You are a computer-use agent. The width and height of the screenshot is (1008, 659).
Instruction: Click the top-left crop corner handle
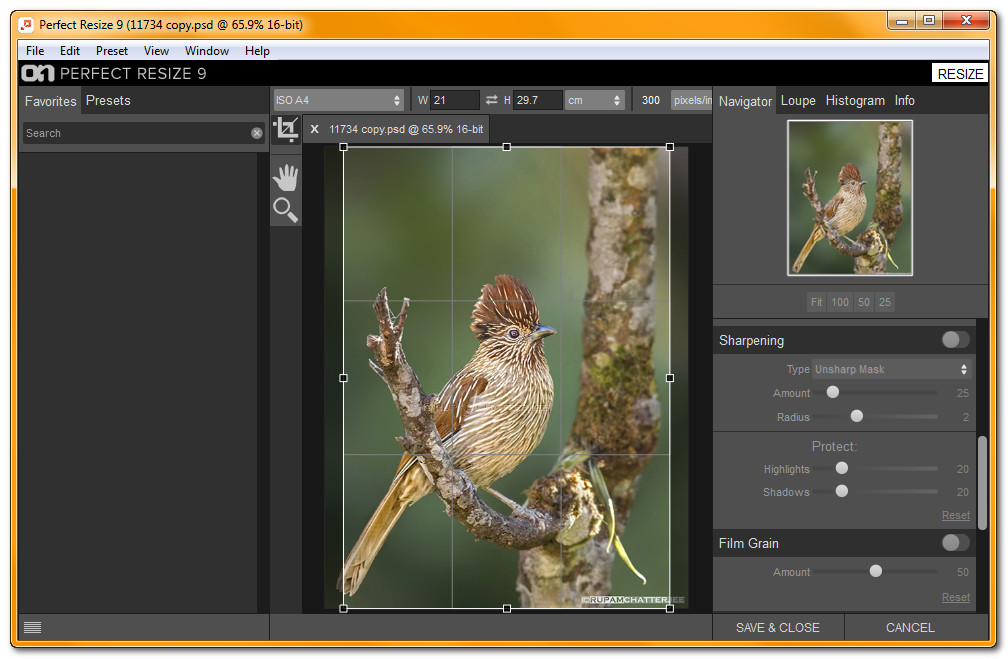point(343,147)
